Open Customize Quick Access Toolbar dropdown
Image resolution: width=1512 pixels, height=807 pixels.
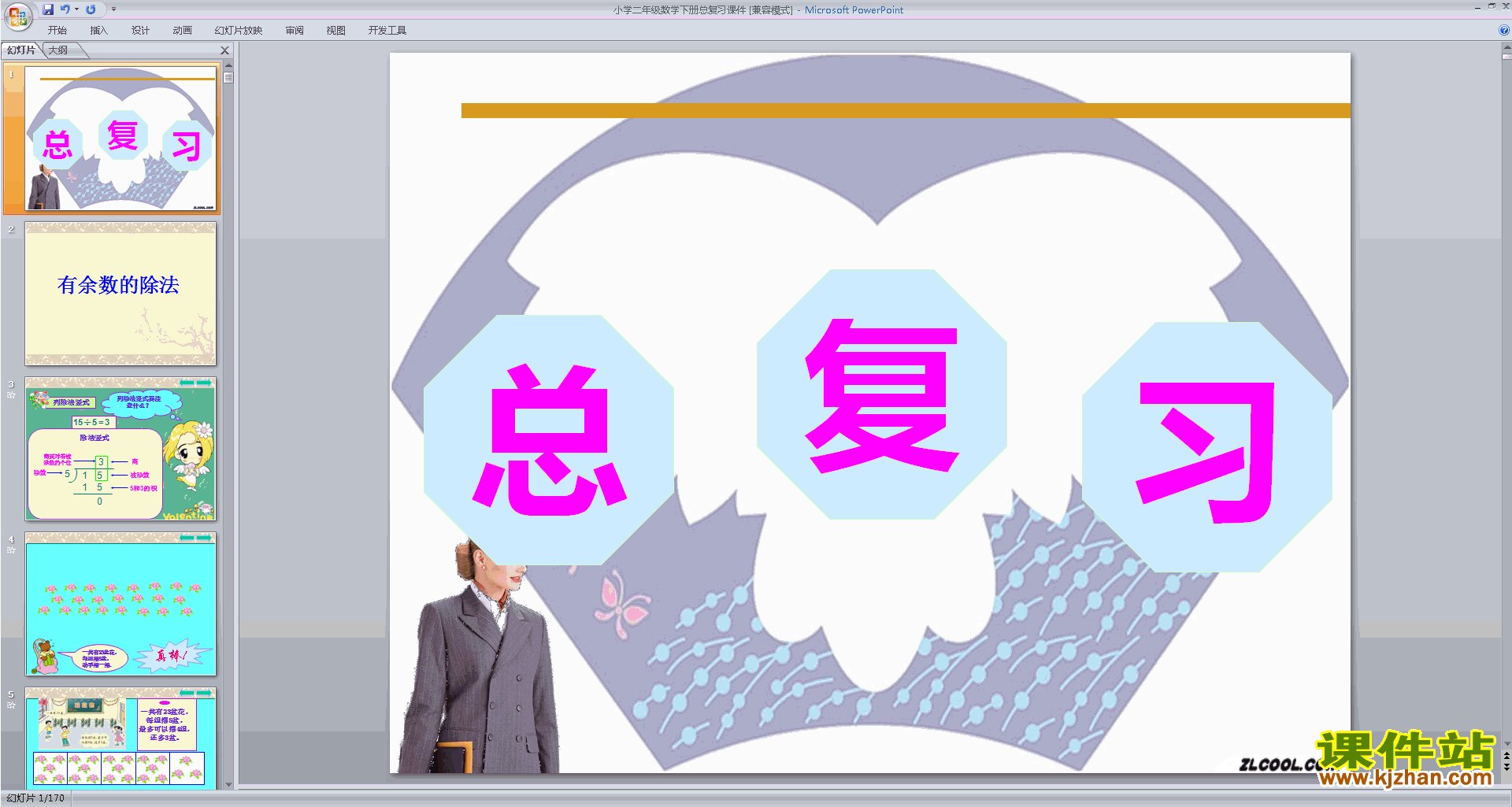(x=113, y=9)
